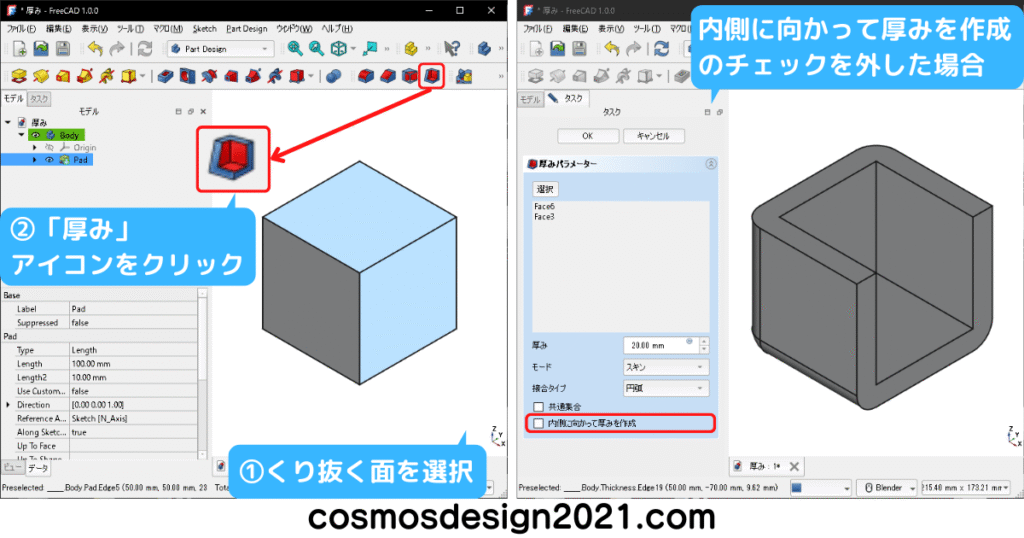Click the isometric view cube icon in left window
This screenshot has height=538, width=1024.
click(x=338, y=48)
